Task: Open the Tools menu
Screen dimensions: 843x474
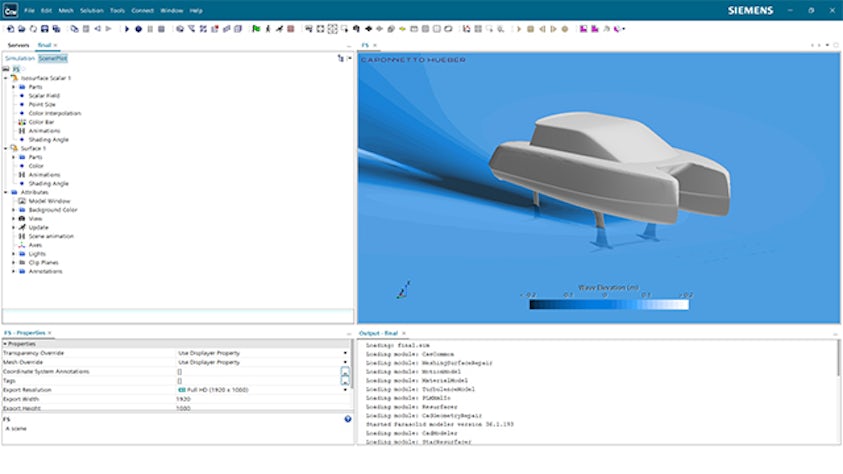Action: [x=117, y=11]
